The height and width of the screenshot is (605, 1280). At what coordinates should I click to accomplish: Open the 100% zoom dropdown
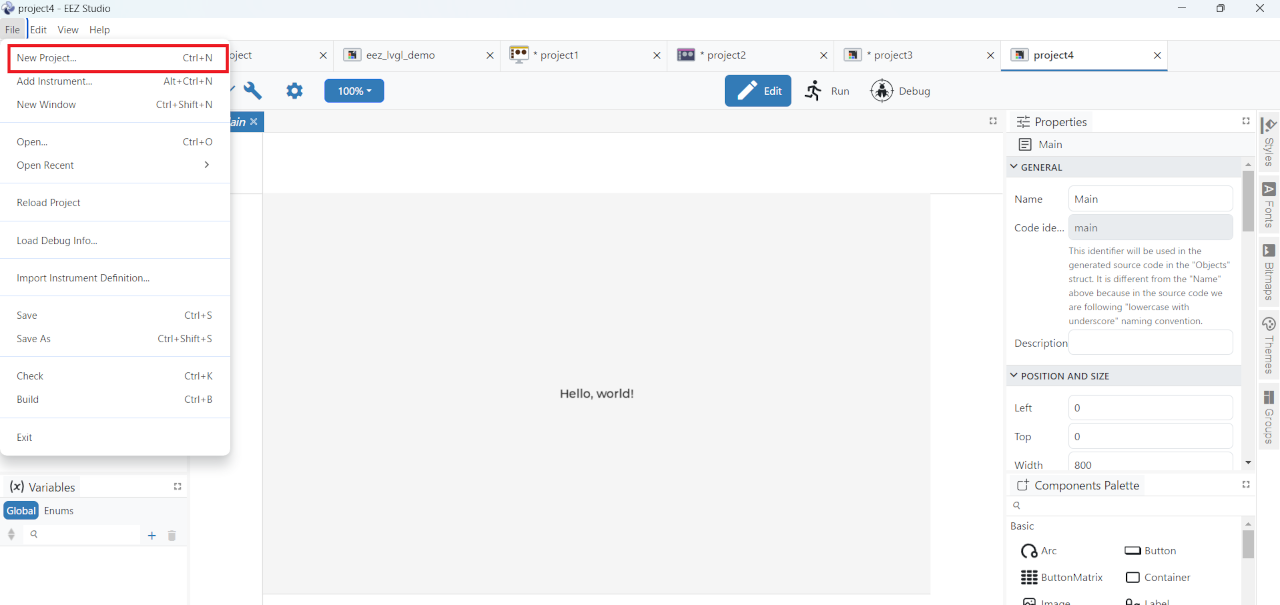click(x=354, y=91)
